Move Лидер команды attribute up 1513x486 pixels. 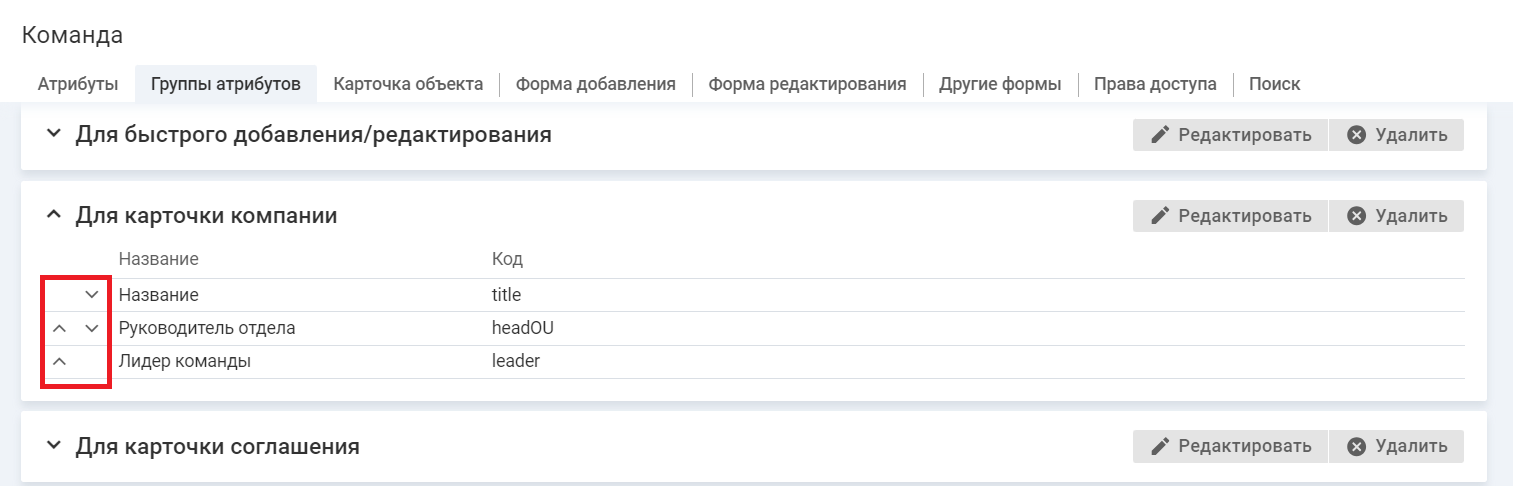coord(59,361)
